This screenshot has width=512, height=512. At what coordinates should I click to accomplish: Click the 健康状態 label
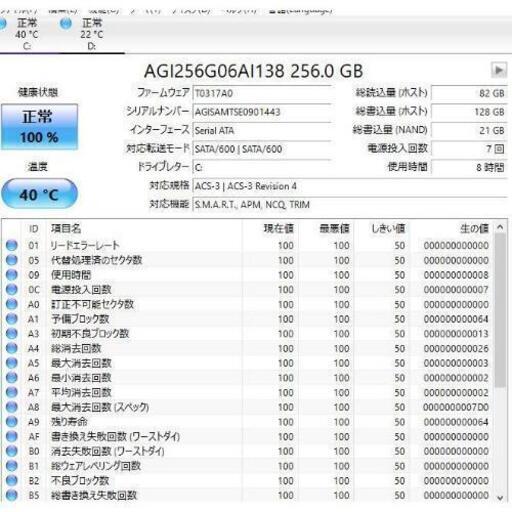tap(38, 92)
